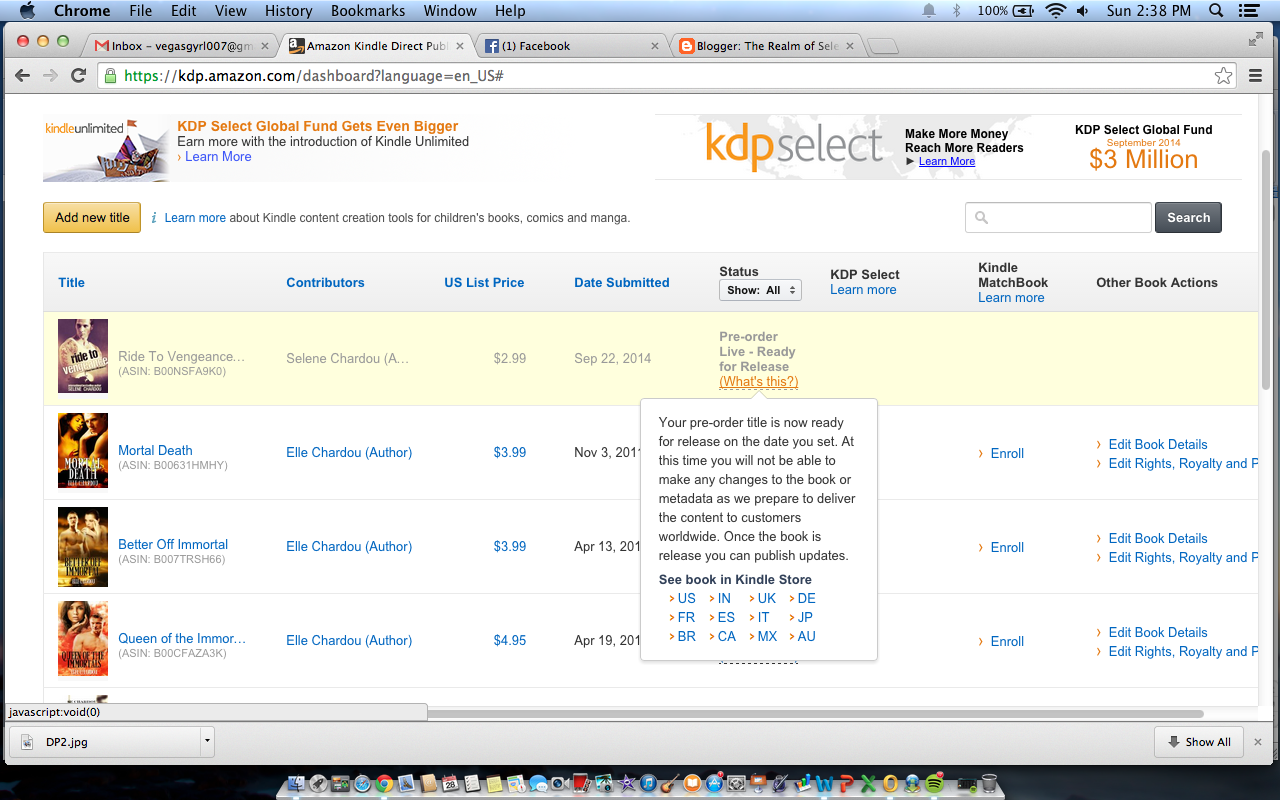This screenshot has height=800, width=1280.
Task: Open Finder from the dock
Action: point(297,783)
